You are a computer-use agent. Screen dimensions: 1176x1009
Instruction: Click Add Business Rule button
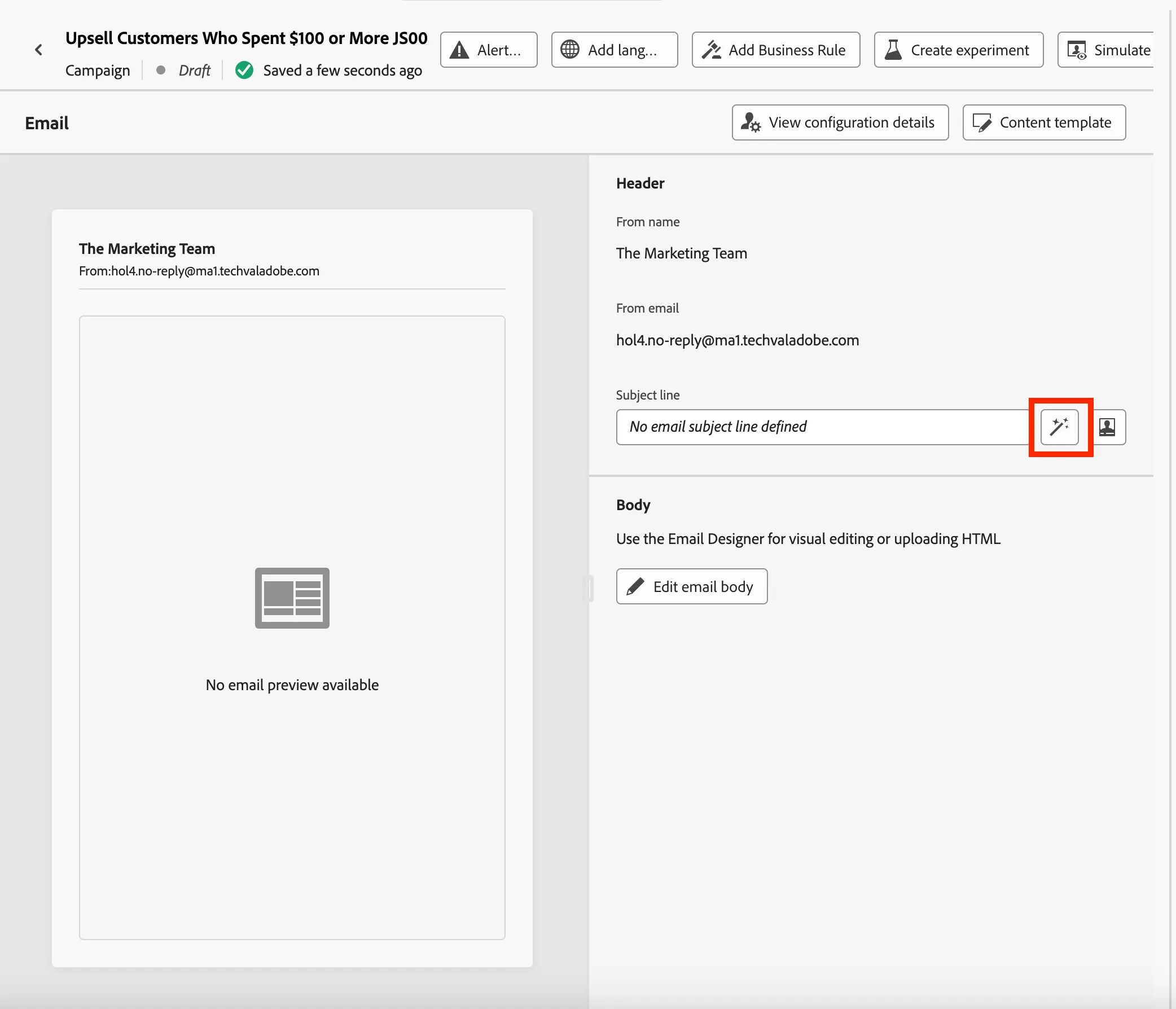[x=776, y=50]
